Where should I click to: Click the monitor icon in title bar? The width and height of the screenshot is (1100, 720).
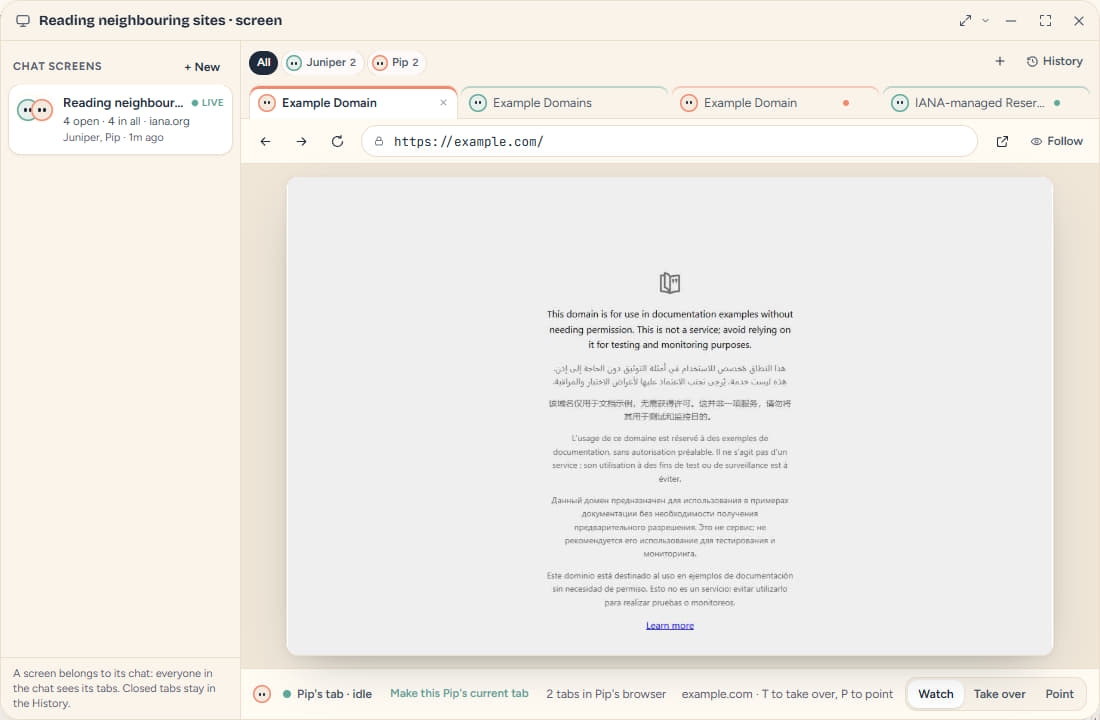(x=23, y=20)
